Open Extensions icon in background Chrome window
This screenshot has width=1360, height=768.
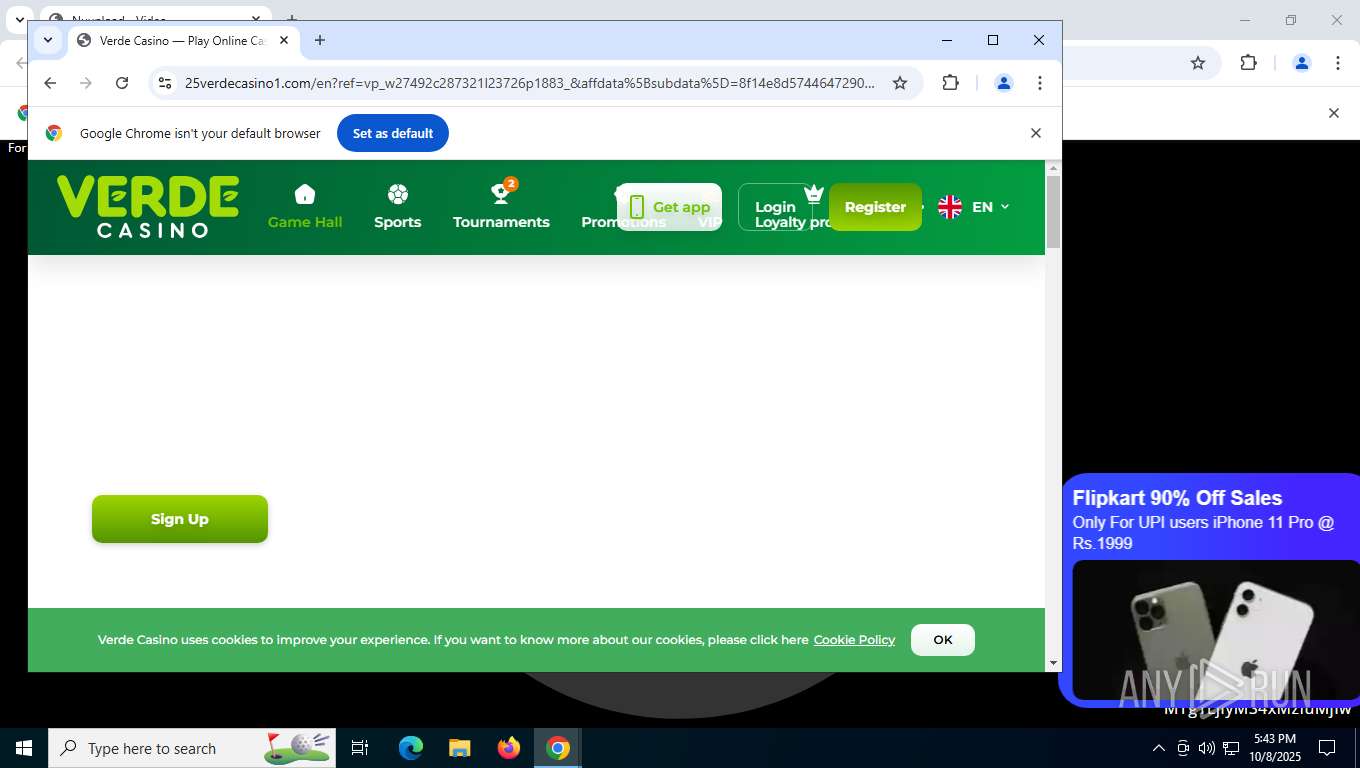pyautogui.click(x=1249, y=63)
